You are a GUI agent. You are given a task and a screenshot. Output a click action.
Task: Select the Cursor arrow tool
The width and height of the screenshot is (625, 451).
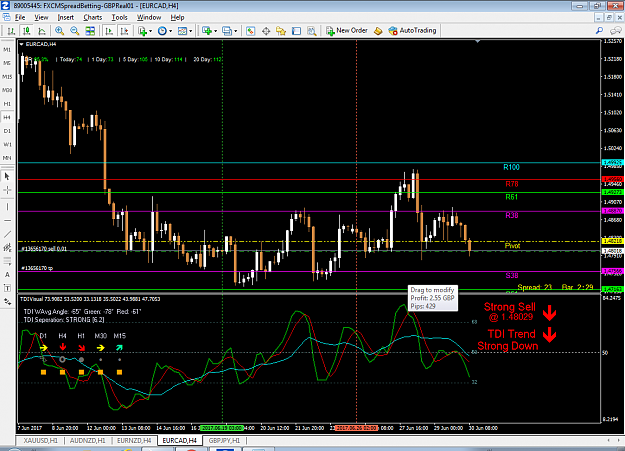(7, 176)
